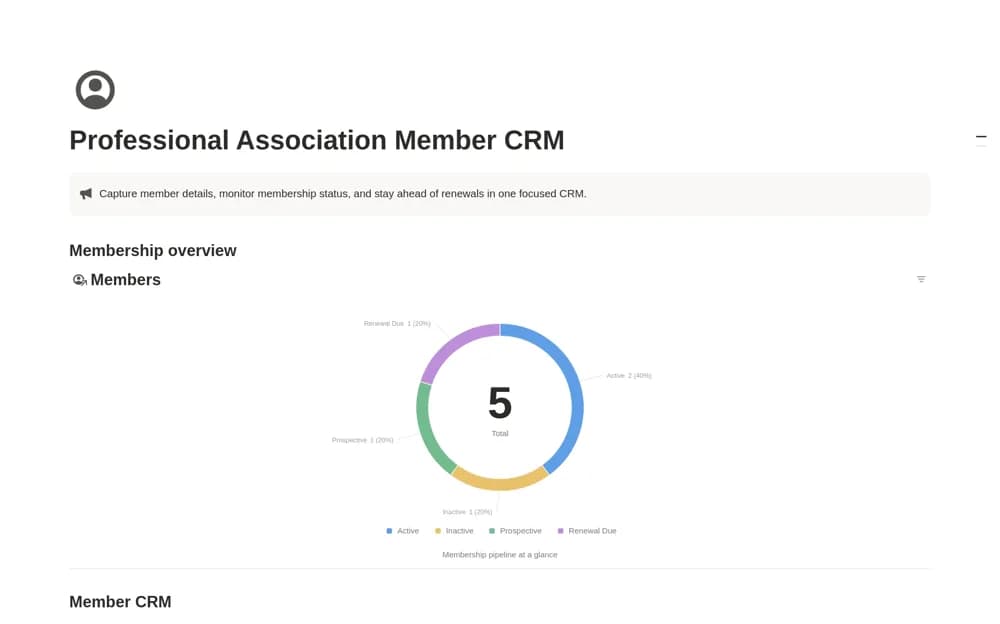Viewport: 1000px width, 624px height.
Task: Click the blue Active donut segment
Action: (576, 396)
